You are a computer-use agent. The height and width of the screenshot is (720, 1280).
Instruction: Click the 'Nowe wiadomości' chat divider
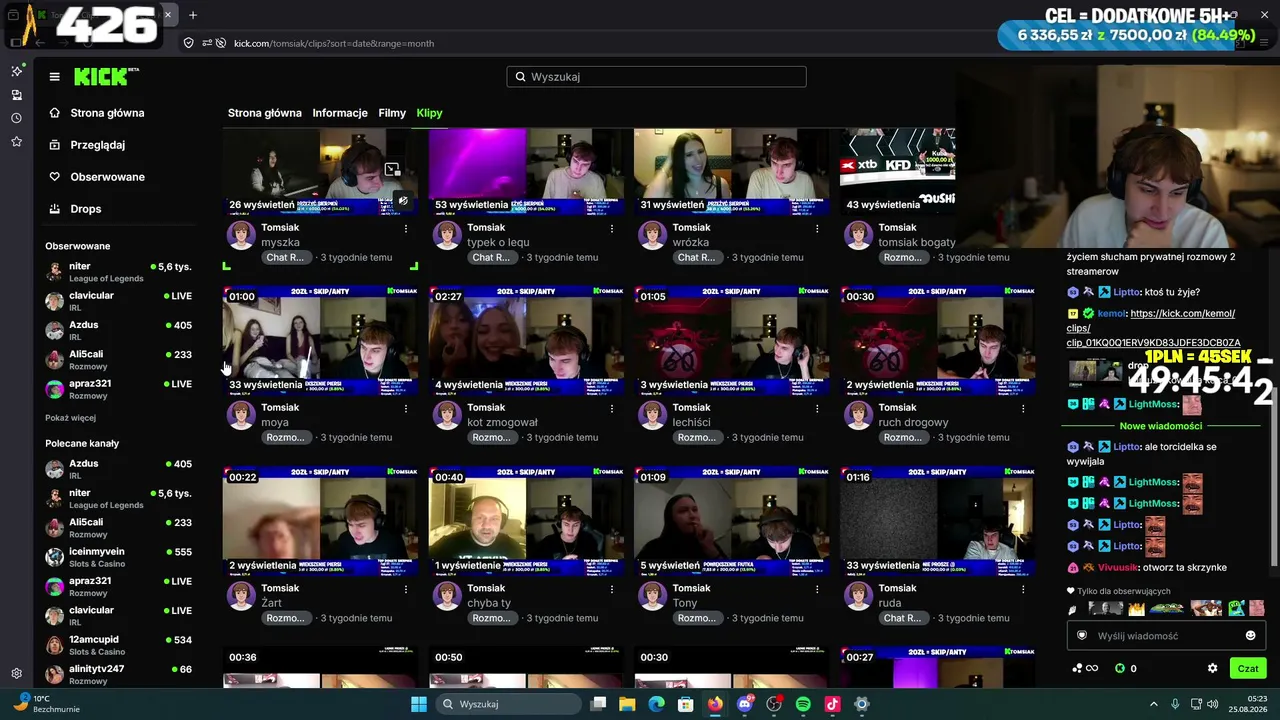pyautogui.click(x=1161, y=426)
